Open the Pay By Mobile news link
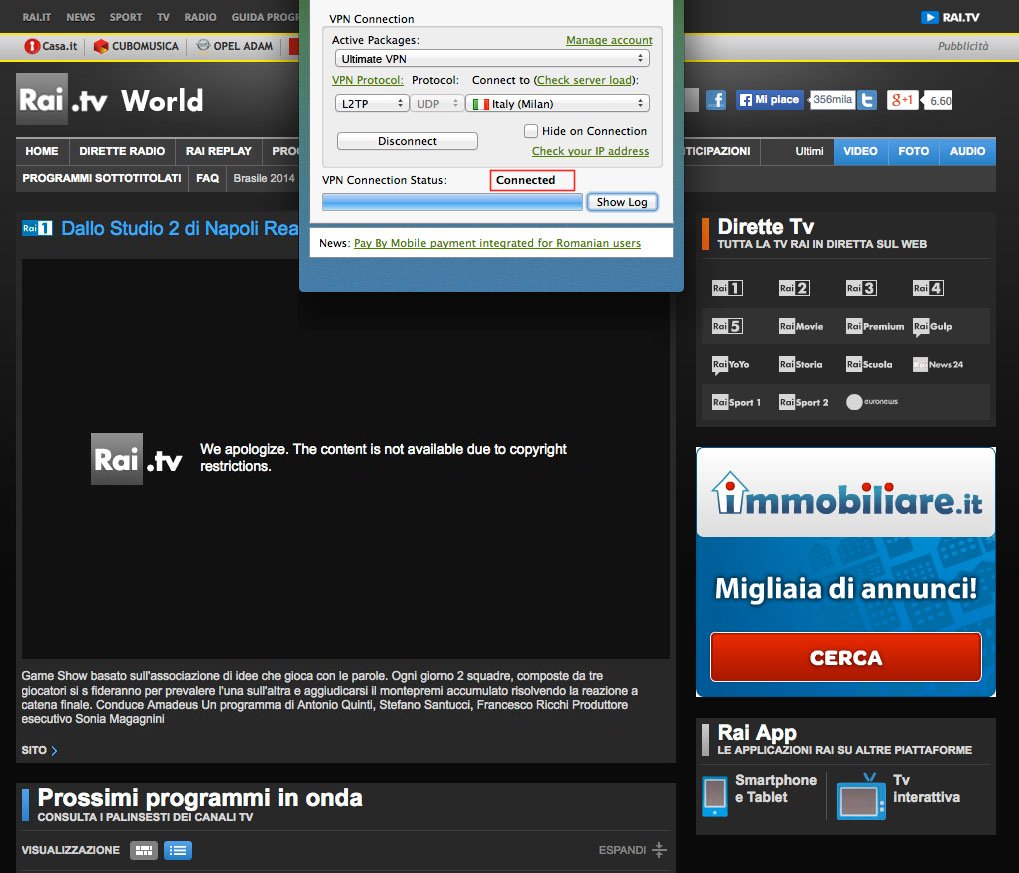Viewport: 1019px width, 873px height. pyautogui.click(x=497, y=243)
